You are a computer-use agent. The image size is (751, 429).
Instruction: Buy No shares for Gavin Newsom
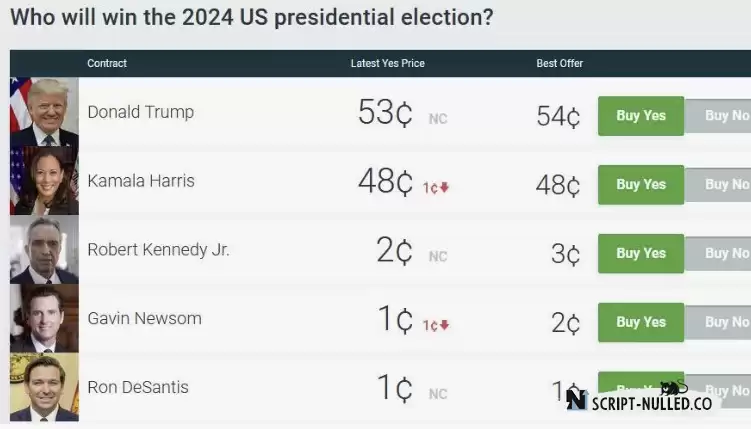[x=718, y=322]
